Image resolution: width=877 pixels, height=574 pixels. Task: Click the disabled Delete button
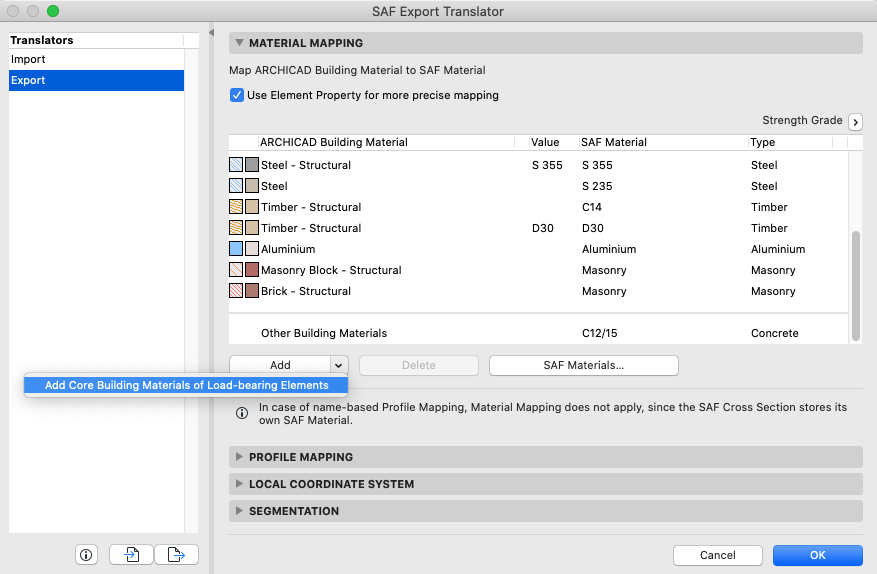tap(419, 365)
